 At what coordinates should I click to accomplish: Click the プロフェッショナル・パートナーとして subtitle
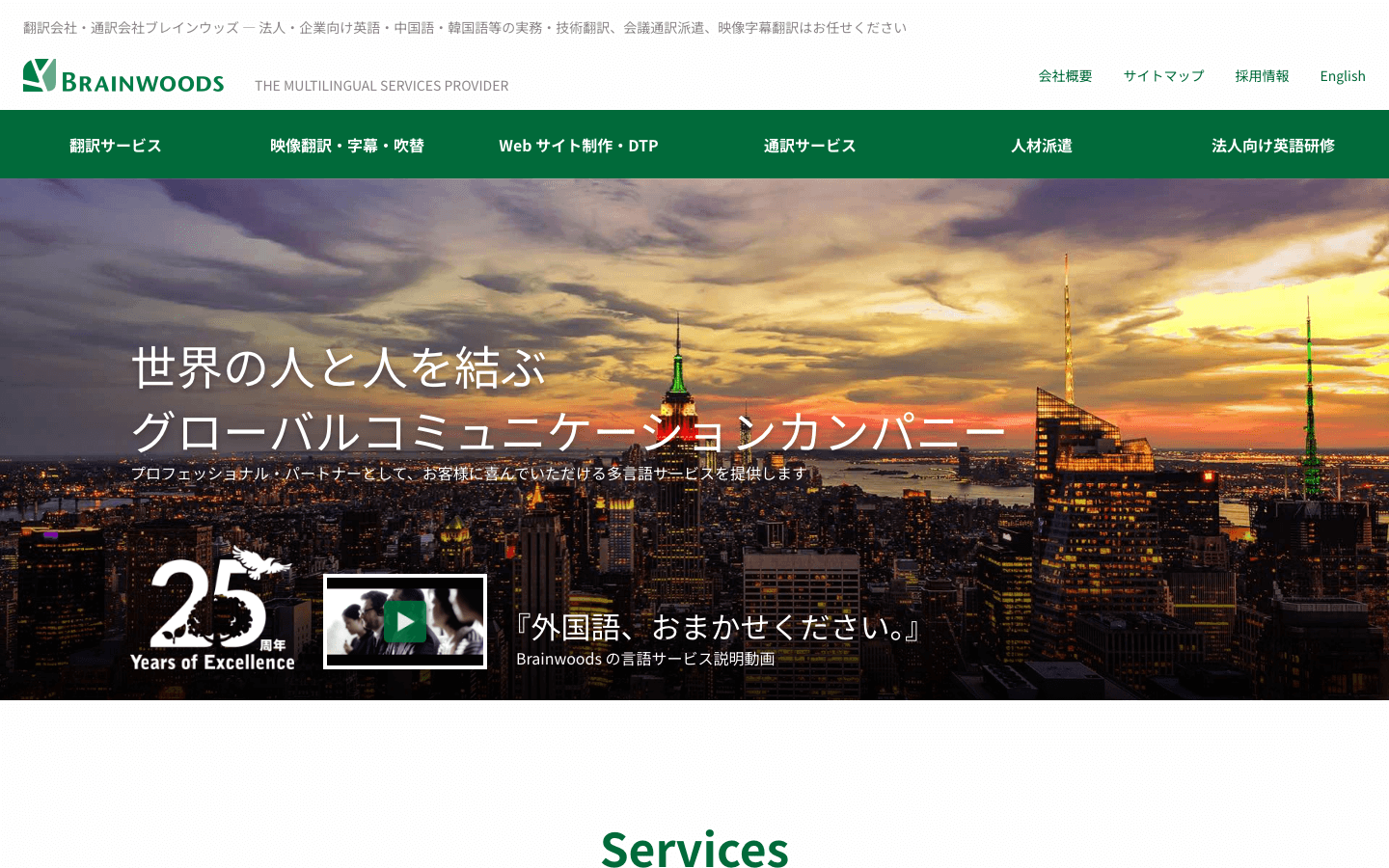click(x=468, y=473)
